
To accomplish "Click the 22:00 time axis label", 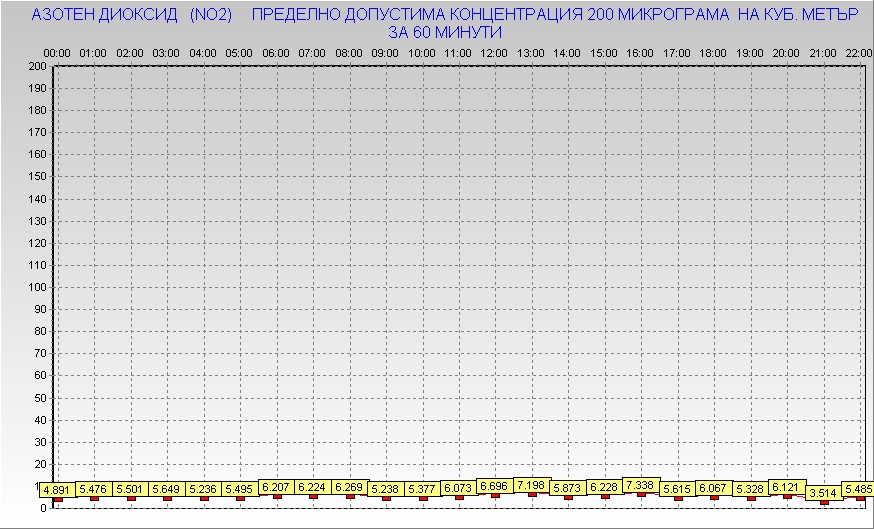I will (859, 54).
